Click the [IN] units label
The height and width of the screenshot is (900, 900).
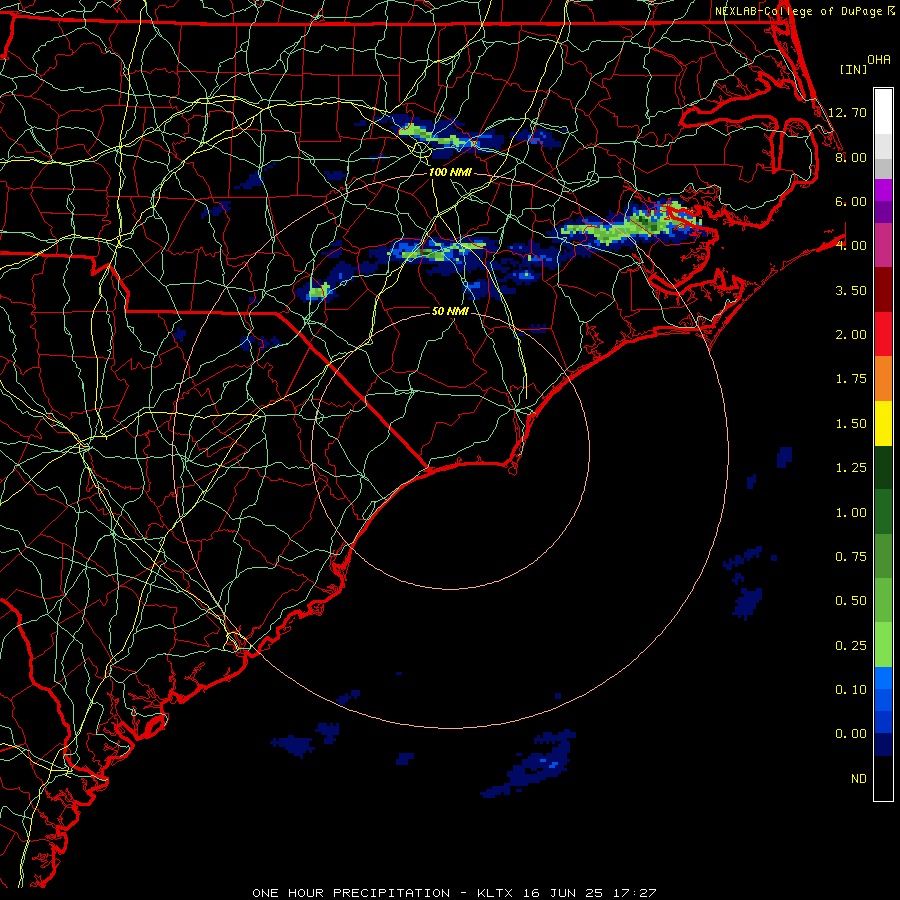pos(853,69)
